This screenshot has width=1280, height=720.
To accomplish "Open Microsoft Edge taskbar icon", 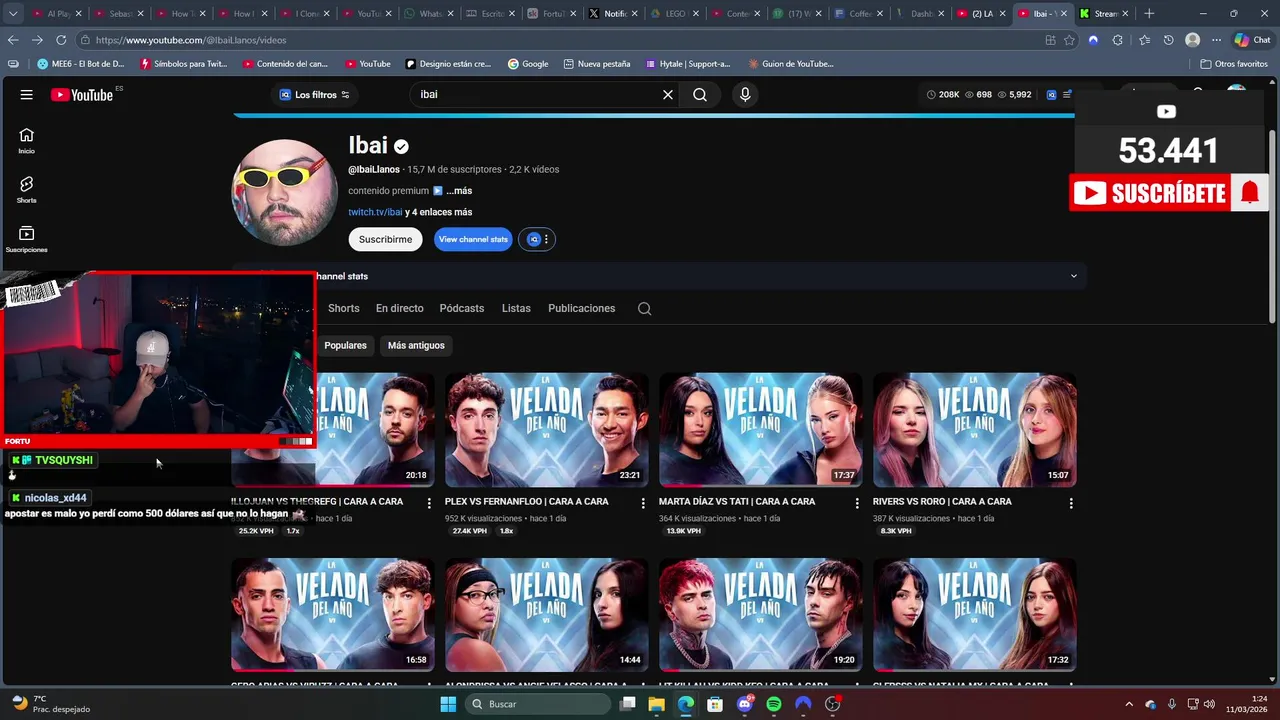I will (685, 704).
